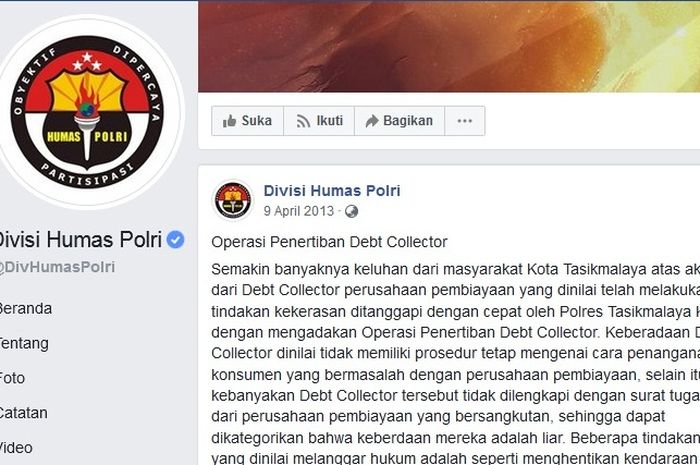Click the Ikuti follow button

[319, 121]
